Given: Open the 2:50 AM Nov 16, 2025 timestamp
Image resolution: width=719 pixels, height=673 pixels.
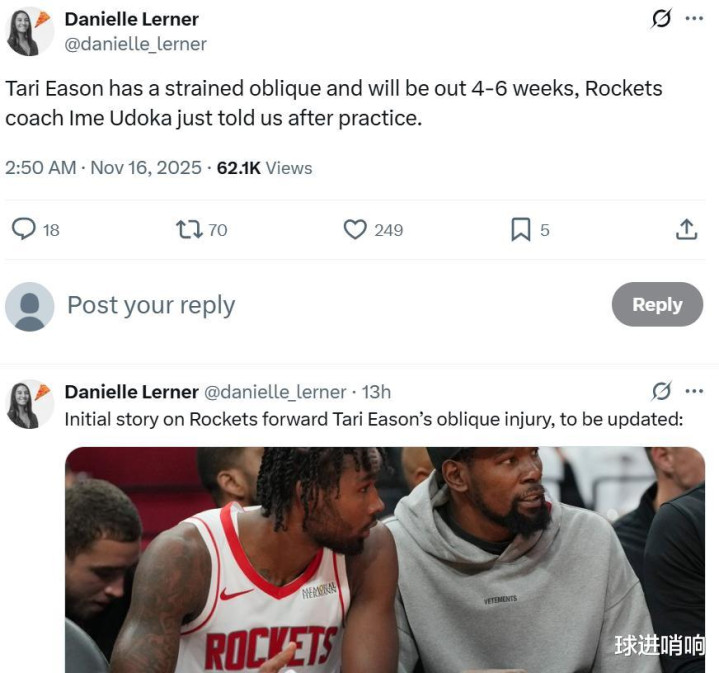Looking at the screenshot, I should [x=104, y=168].
